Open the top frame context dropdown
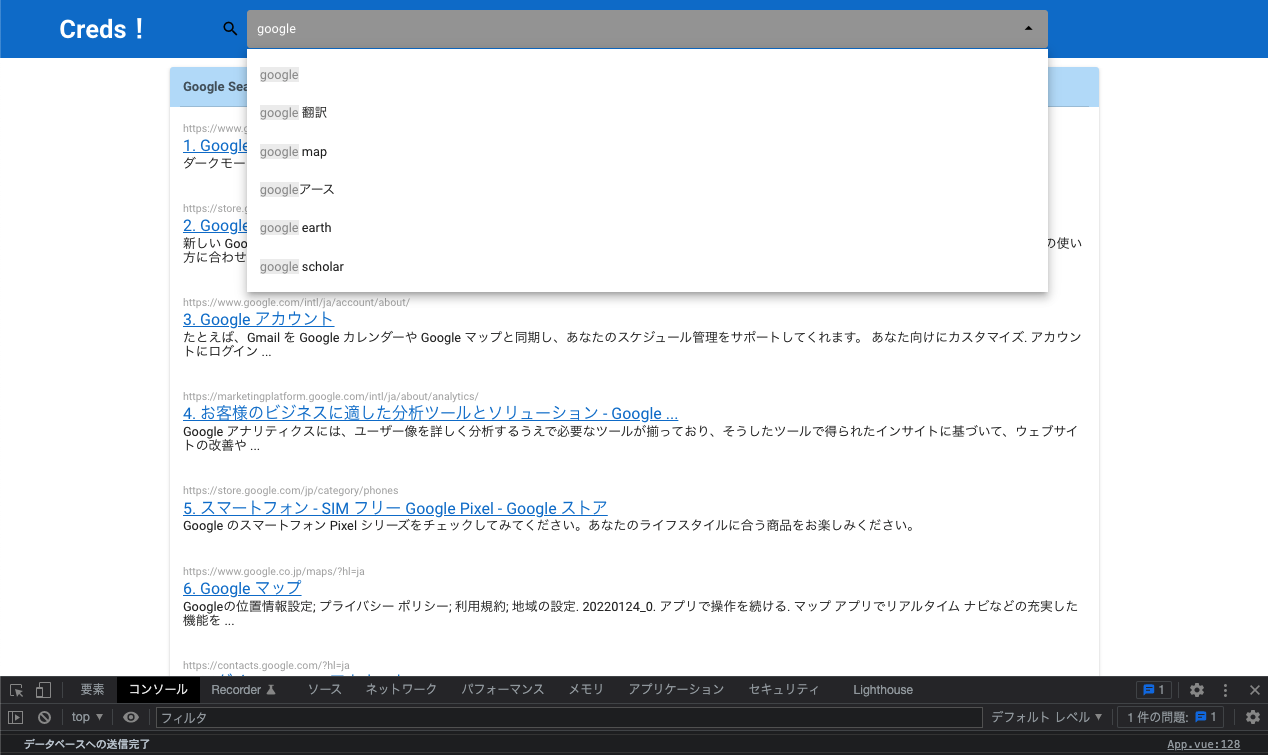This screenshot has width=1268, height=755. click(86, 717)
